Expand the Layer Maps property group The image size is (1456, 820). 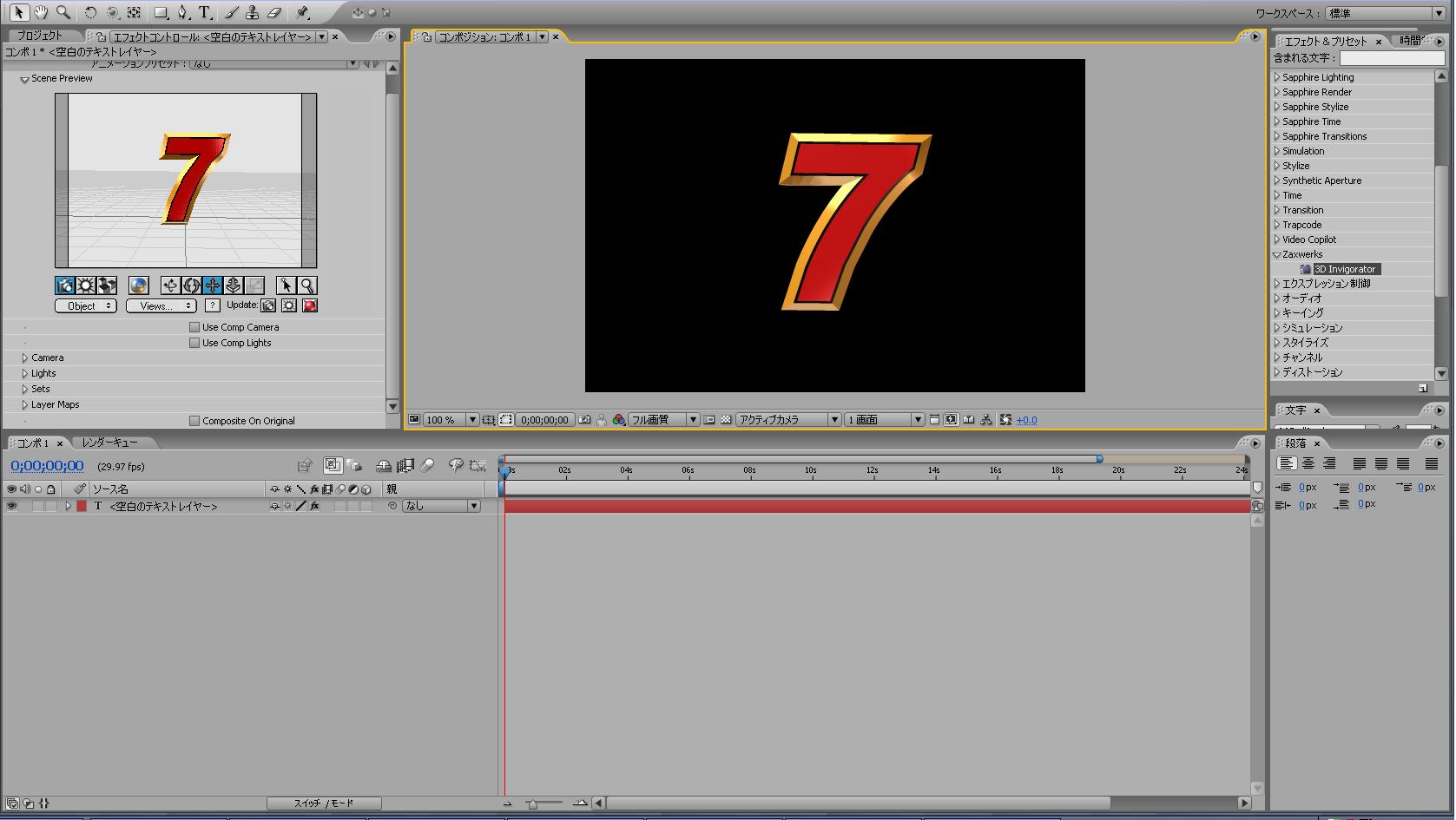pos(24,404)
